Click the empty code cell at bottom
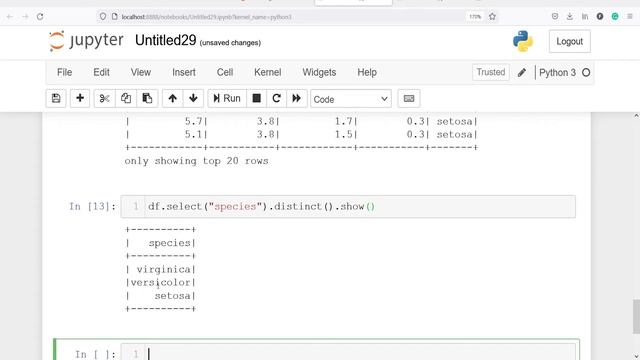Image resolution: width=640 pixels, height=360 pixels. (x=348, y=352)
